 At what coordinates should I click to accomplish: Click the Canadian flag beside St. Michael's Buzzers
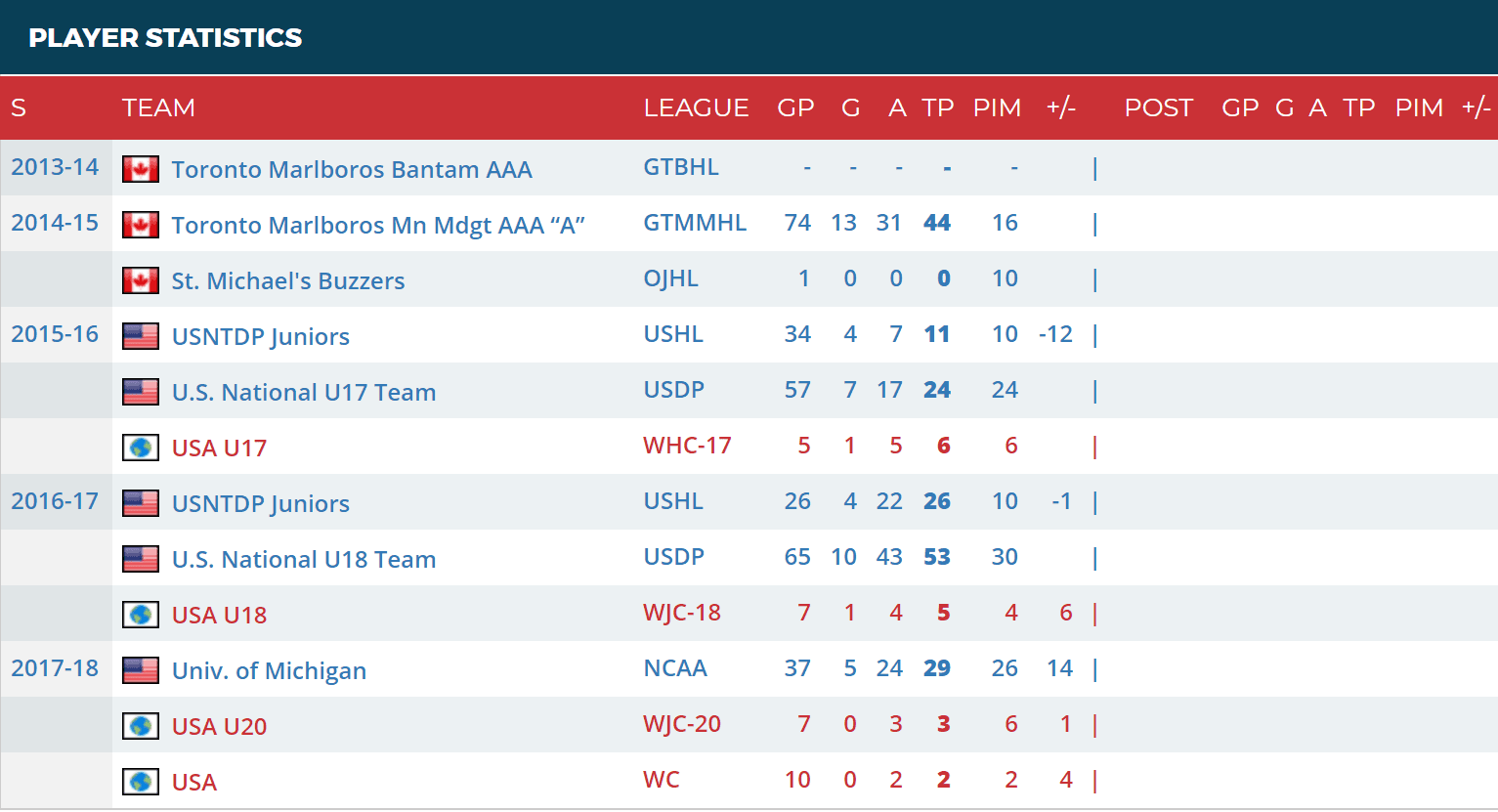point(141,280)
